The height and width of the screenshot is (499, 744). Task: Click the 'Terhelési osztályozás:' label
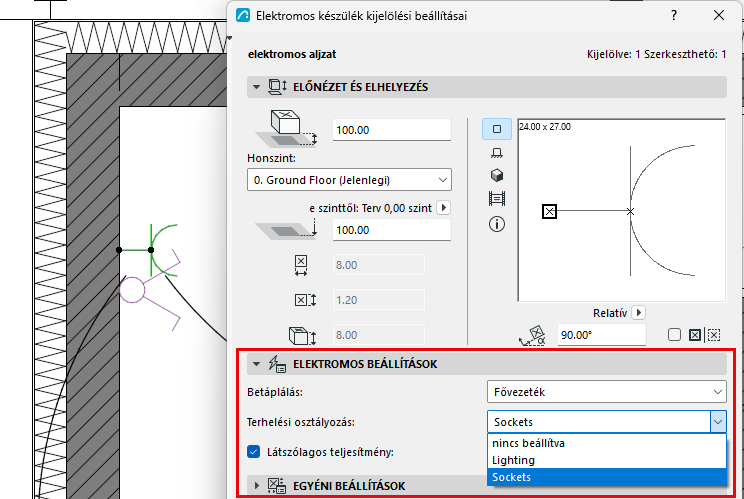tap(301, 422)
